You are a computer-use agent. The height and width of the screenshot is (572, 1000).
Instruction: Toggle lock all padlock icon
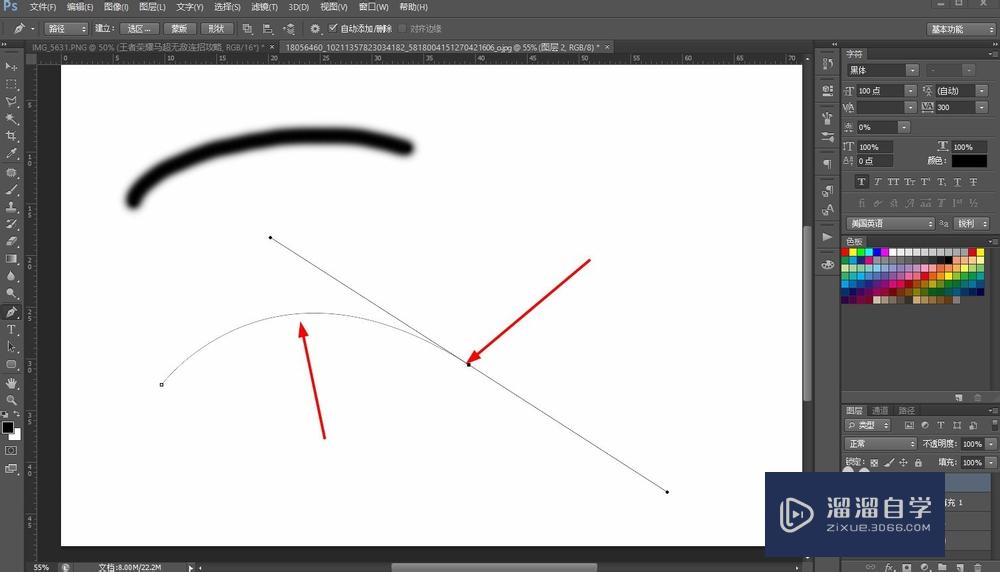coord(918,463)
